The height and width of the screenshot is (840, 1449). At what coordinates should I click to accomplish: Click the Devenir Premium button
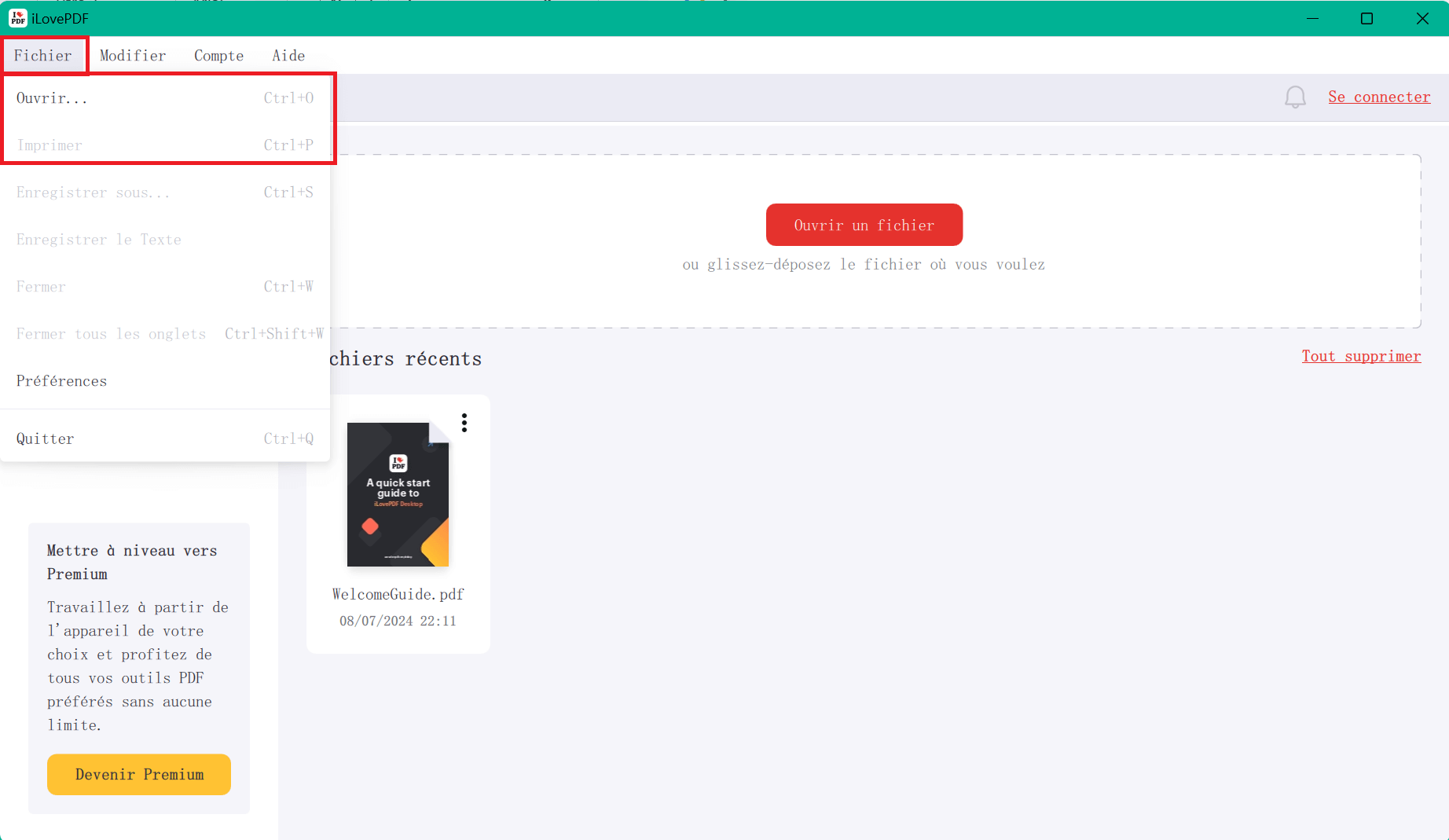139,775
